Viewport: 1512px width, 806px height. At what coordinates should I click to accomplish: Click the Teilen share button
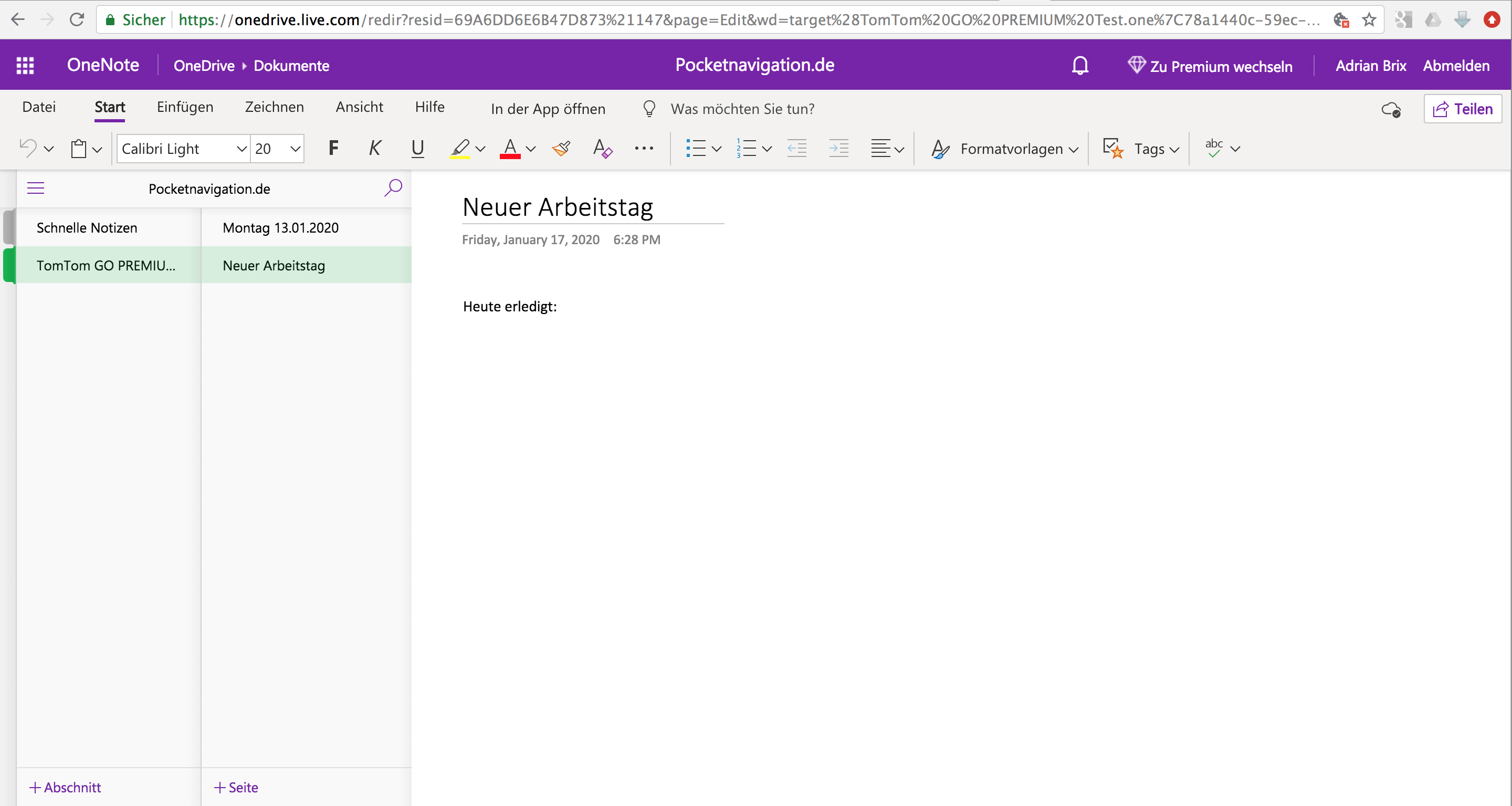tap(1463, 109)
